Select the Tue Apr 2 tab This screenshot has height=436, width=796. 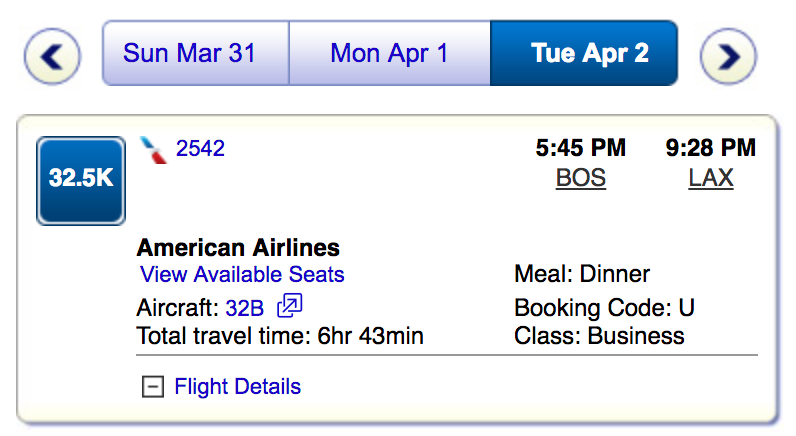pyautogui.click(x=589, y=53)
